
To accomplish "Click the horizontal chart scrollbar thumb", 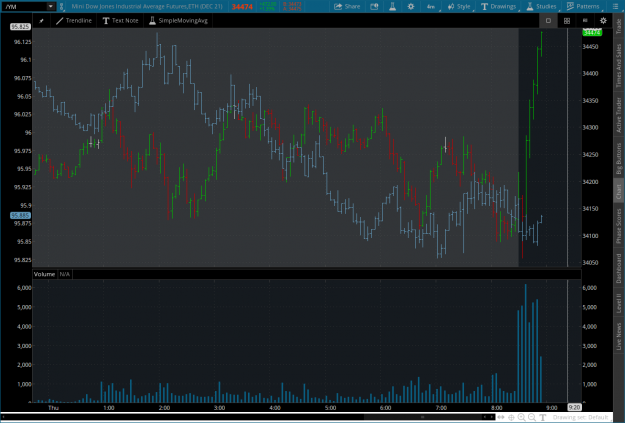I will 422,417.
